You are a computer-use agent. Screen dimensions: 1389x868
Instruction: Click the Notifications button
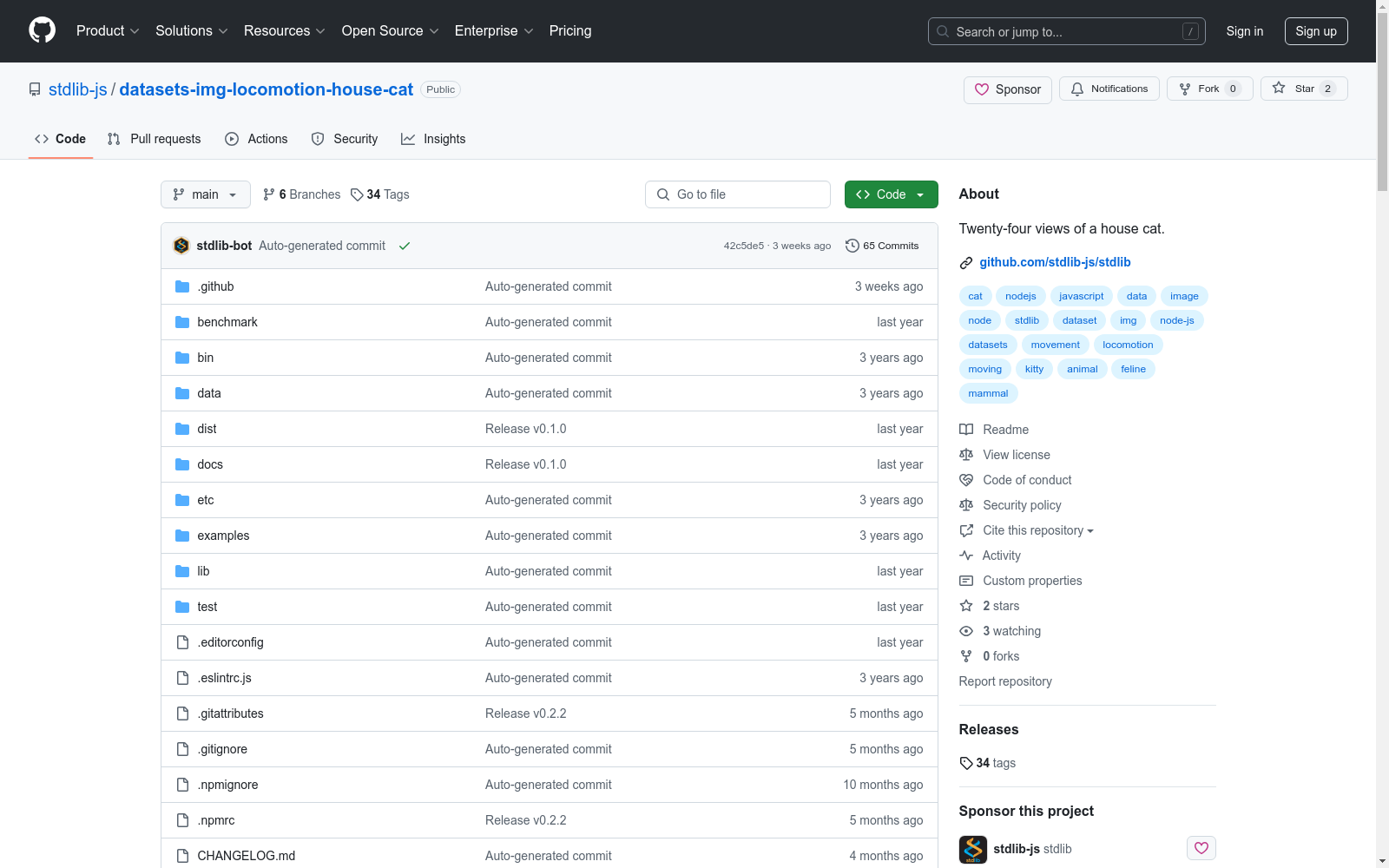1109,89
